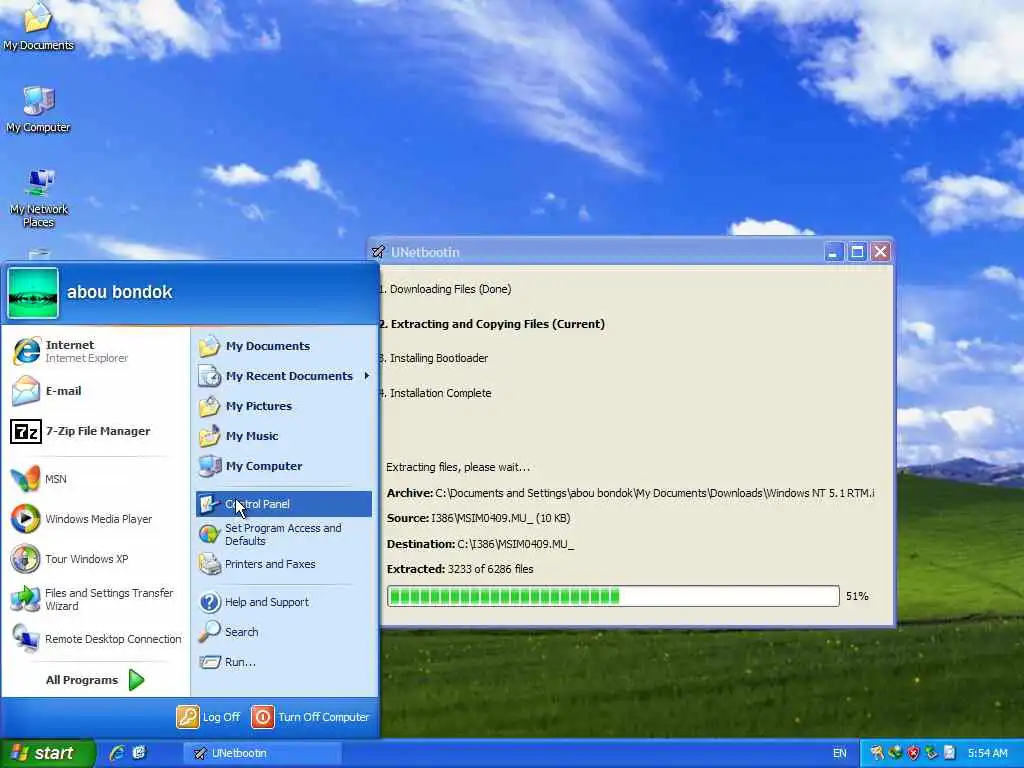The width and height of the screenshot is (1024, 768).
Task: Click the 51% progress label
Action: [x=857, y=596]
